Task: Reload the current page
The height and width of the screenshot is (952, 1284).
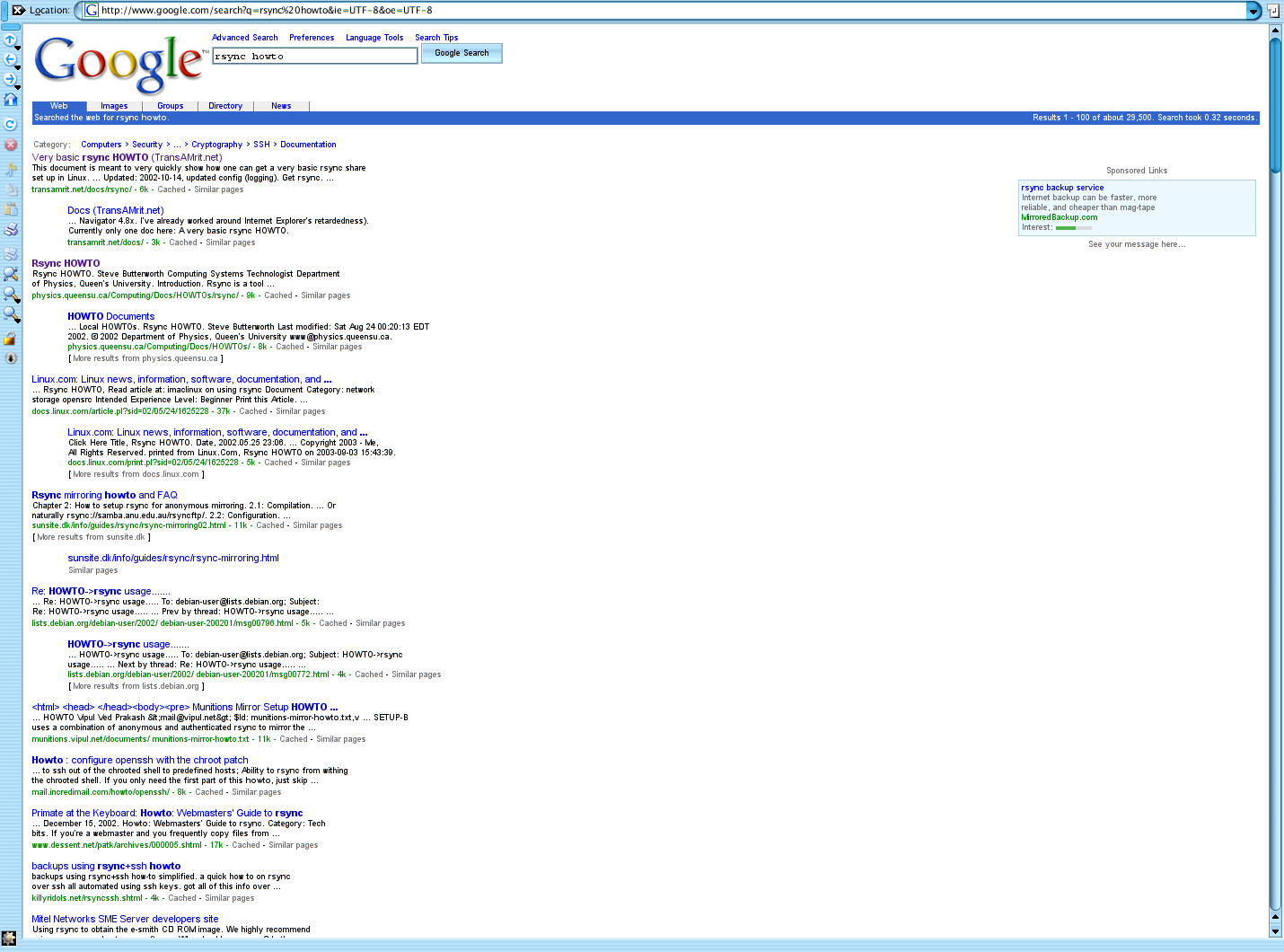Action: click(x=11, y=124)
